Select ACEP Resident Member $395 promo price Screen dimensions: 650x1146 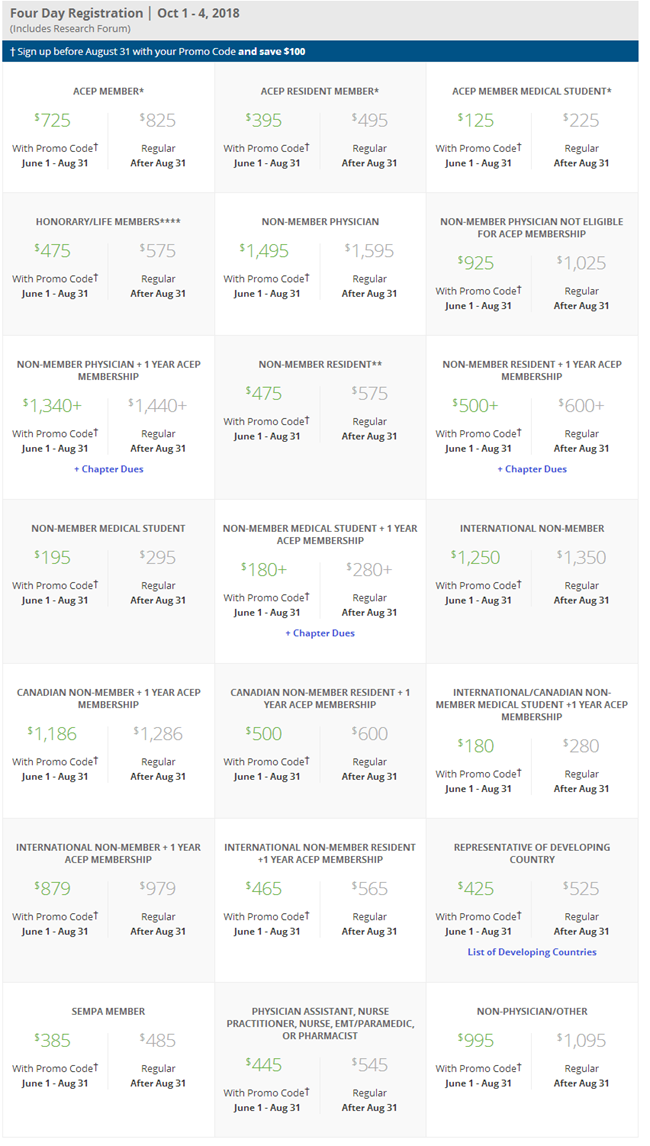[265, 120]
